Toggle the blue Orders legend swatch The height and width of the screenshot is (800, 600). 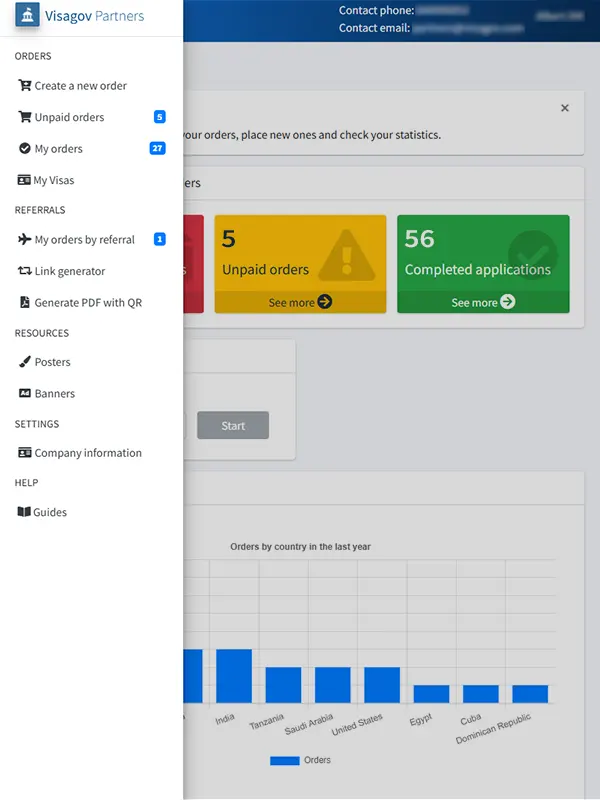[x=284, y=761]
